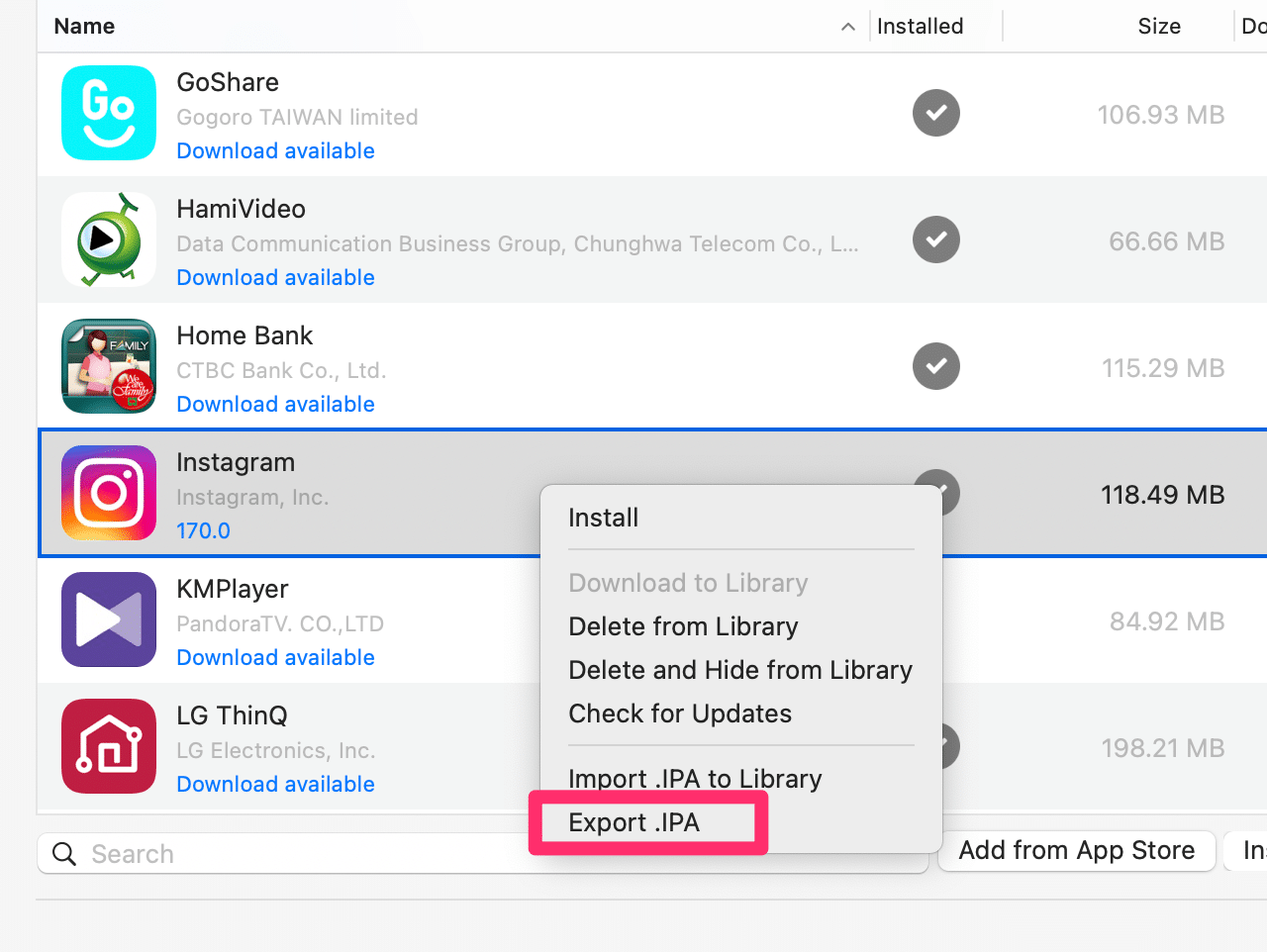The image size is (1267, 952).
Task: Click Gogoro TAIWAN limited developer text
Action: point(297,117)
